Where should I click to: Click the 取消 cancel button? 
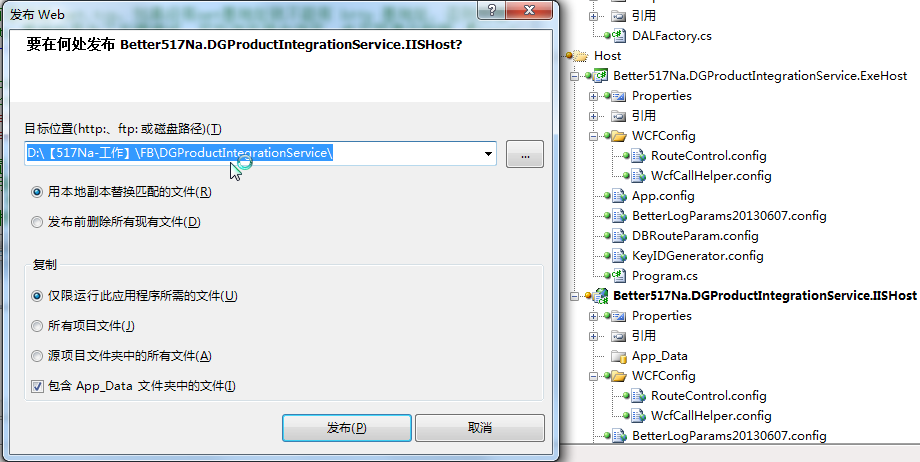(x=480, y=428)
